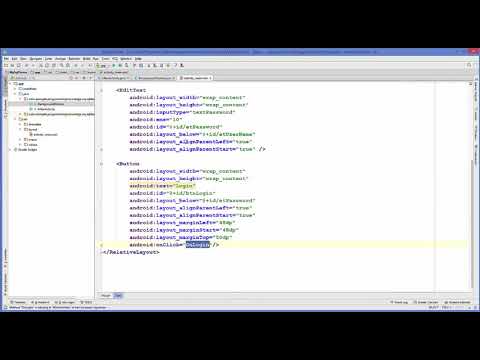This screenshot has height=360, width=480.
Task: Click the Project panel hide icon
Action: pos(90,78)
